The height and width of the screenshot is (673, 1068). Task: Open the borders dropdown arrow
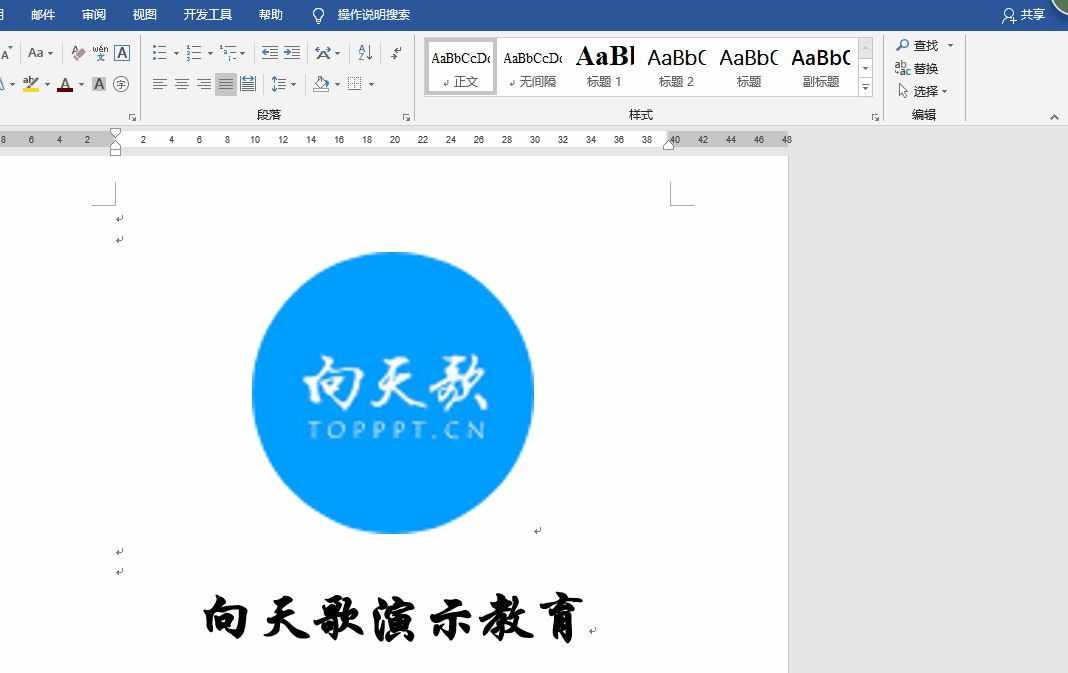click(371, 84)
